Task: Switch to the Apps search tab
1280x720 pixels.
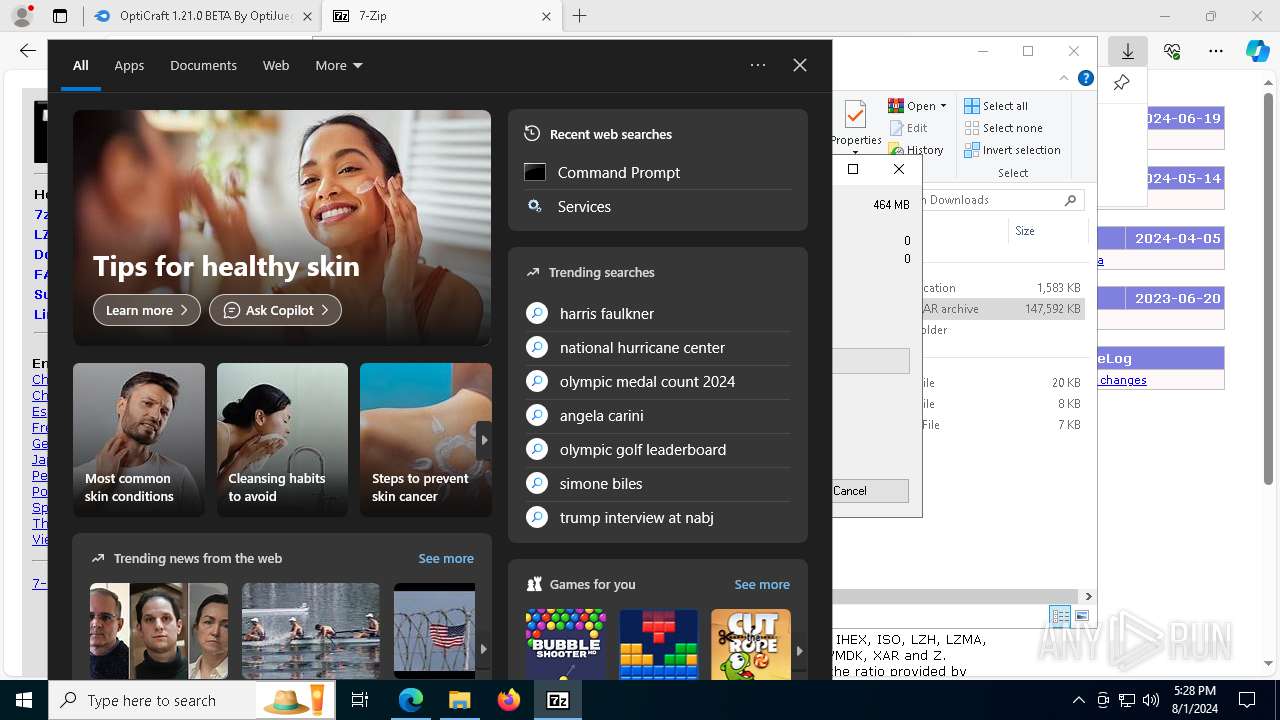Action: [x=129, y=65]
